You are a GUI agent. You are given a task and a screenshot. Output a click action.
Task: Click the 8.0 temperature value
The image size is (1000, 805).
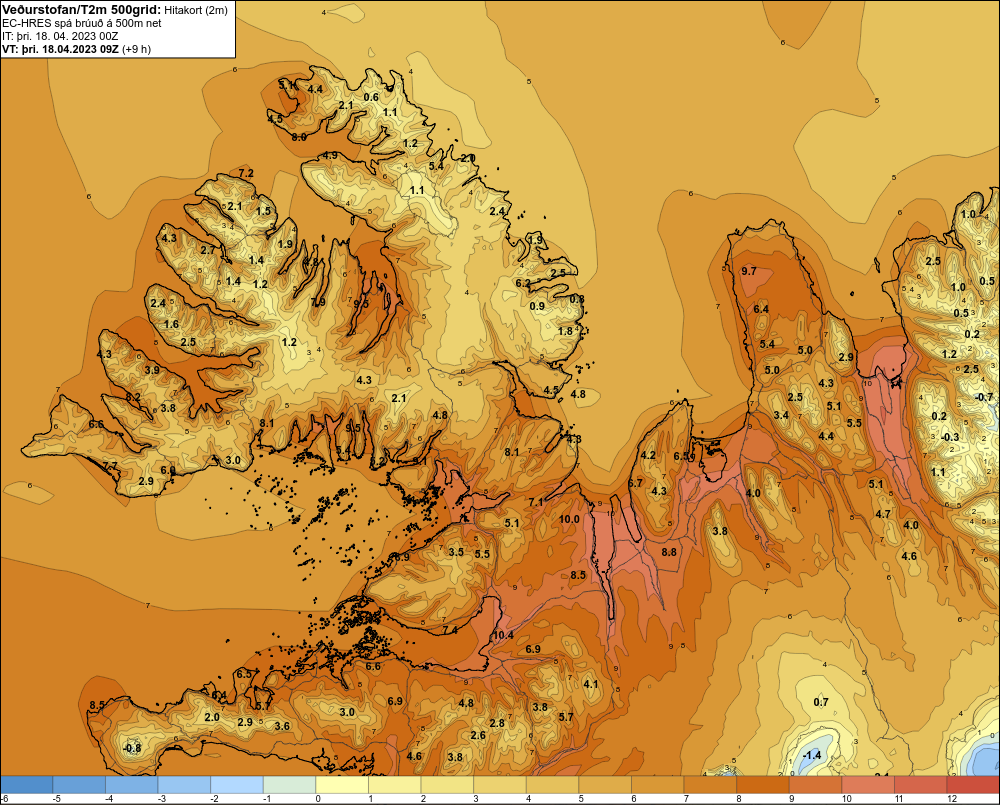299,137
